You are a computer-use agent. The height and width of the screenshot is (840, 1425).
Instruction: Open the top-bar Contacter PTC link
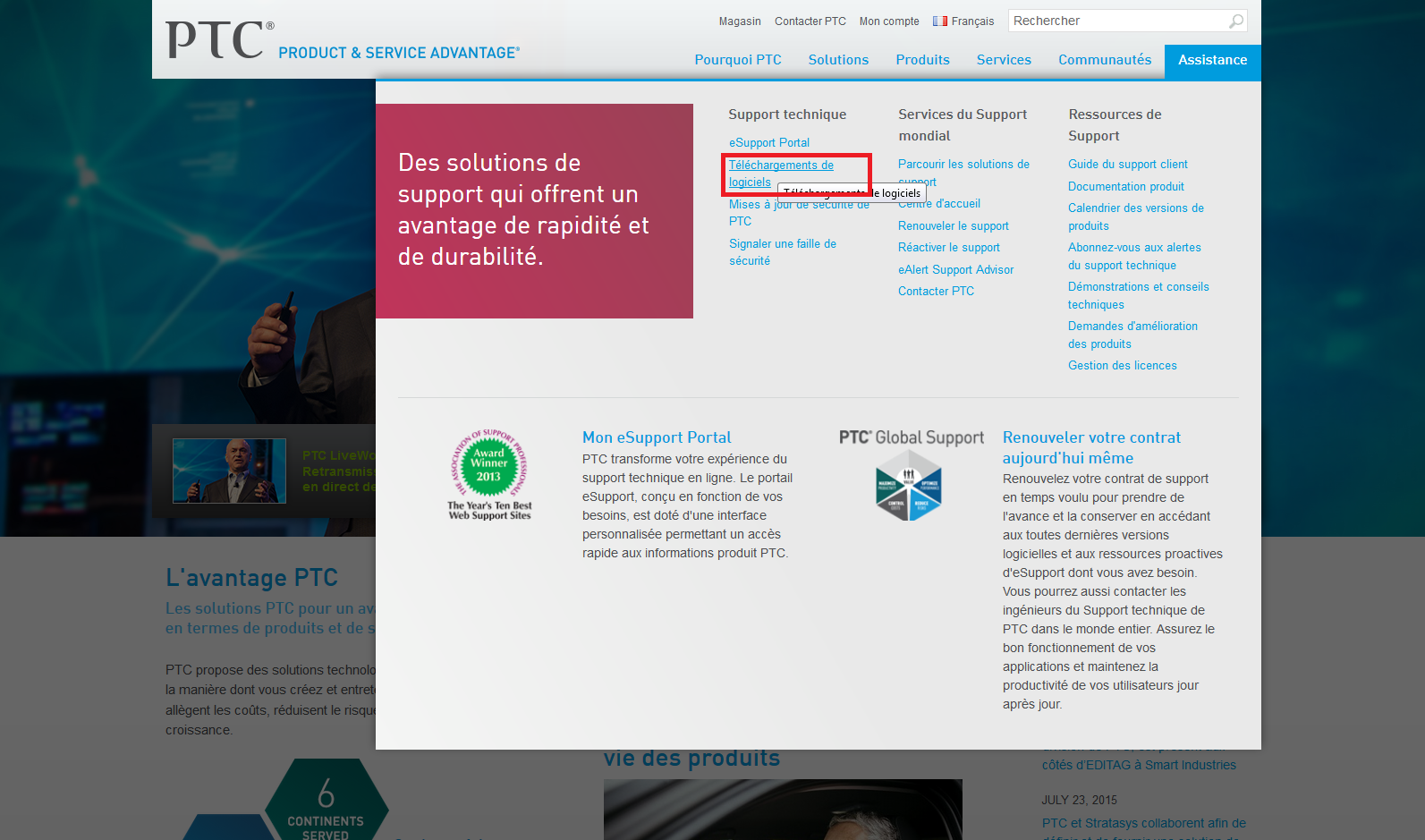point(810,21)
